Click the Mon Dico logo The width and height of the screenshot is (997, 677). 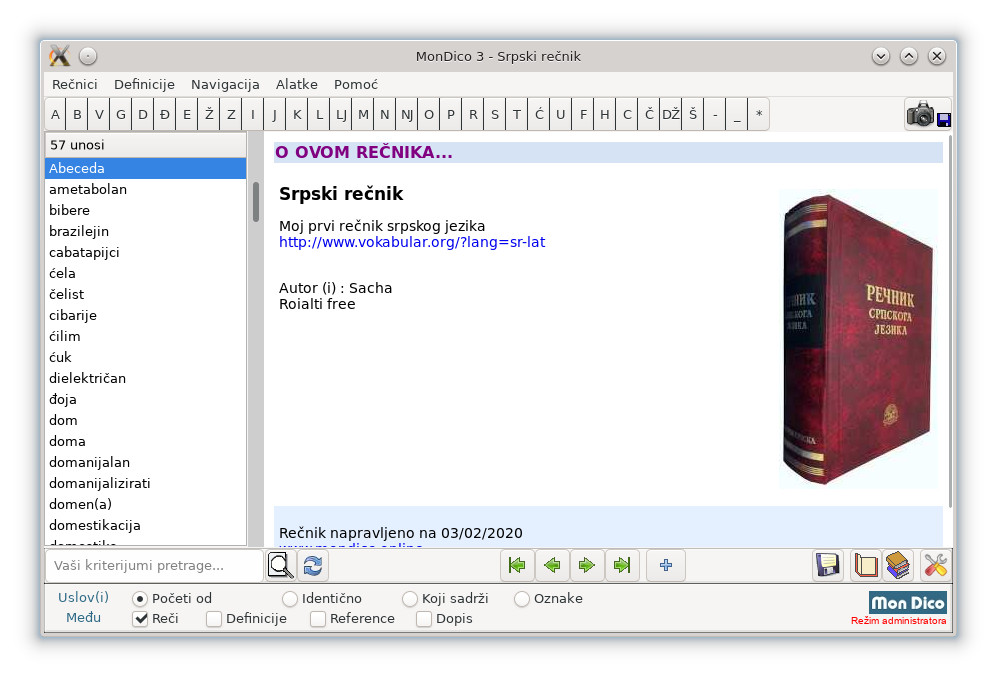pos(907,603)
